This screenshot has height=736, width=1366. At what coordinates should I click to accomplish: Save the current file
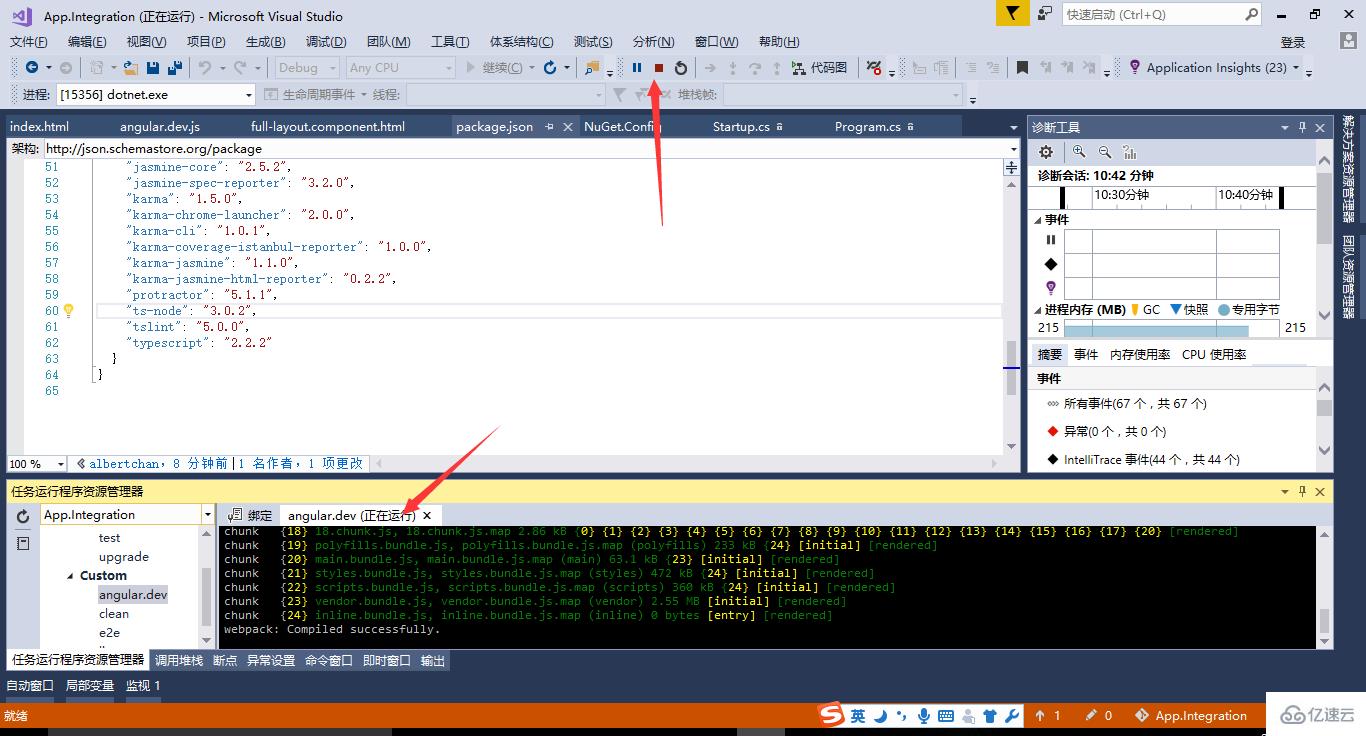click(153, 68)
